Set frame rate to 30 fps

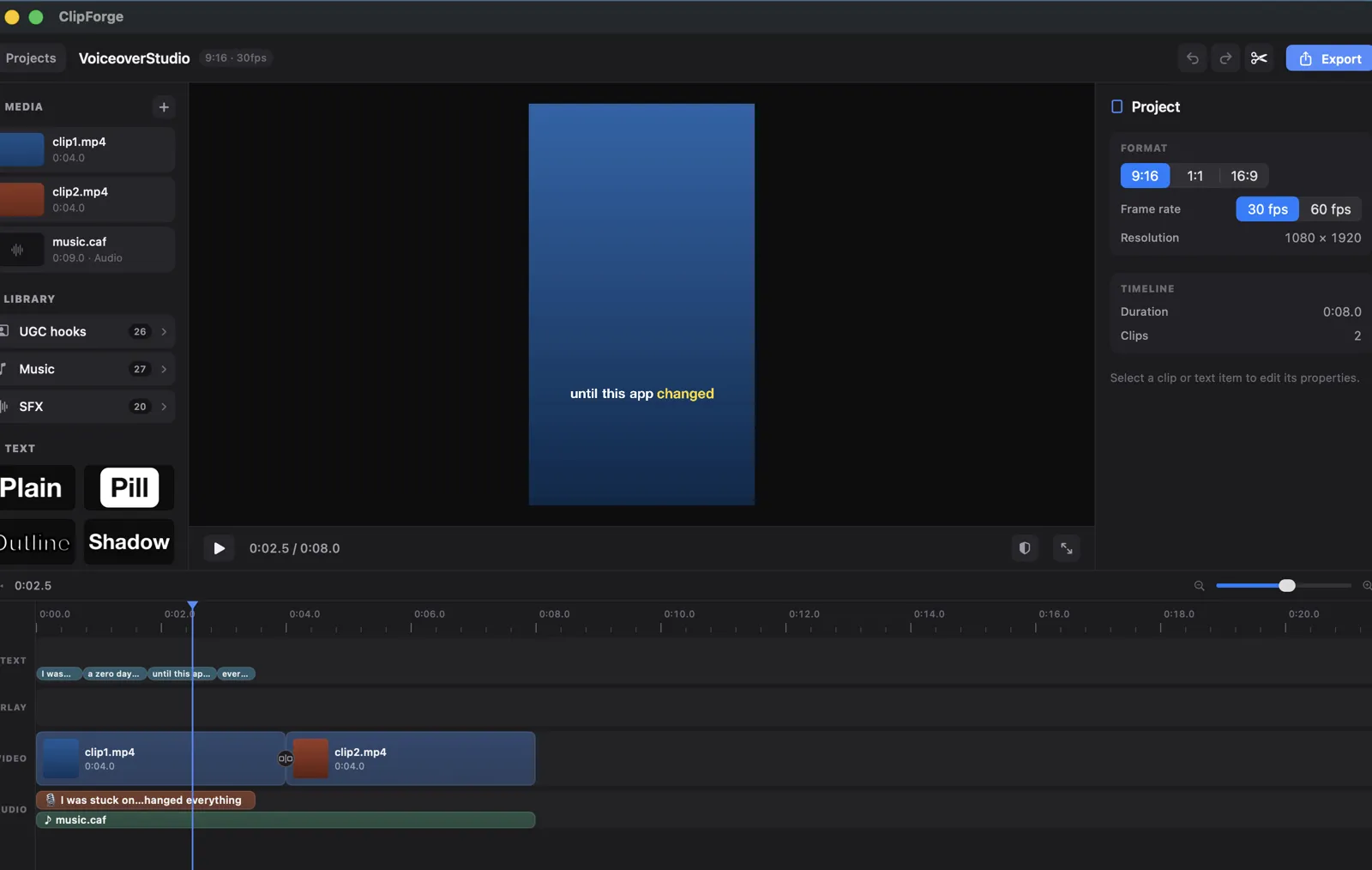1267,209
